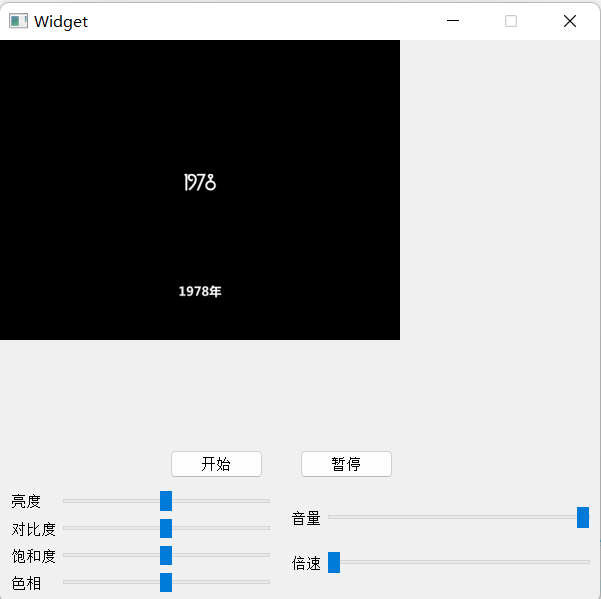Click the 音量 slider handle
The height and width of the screenshot is (599, 601).
[583, 517]
